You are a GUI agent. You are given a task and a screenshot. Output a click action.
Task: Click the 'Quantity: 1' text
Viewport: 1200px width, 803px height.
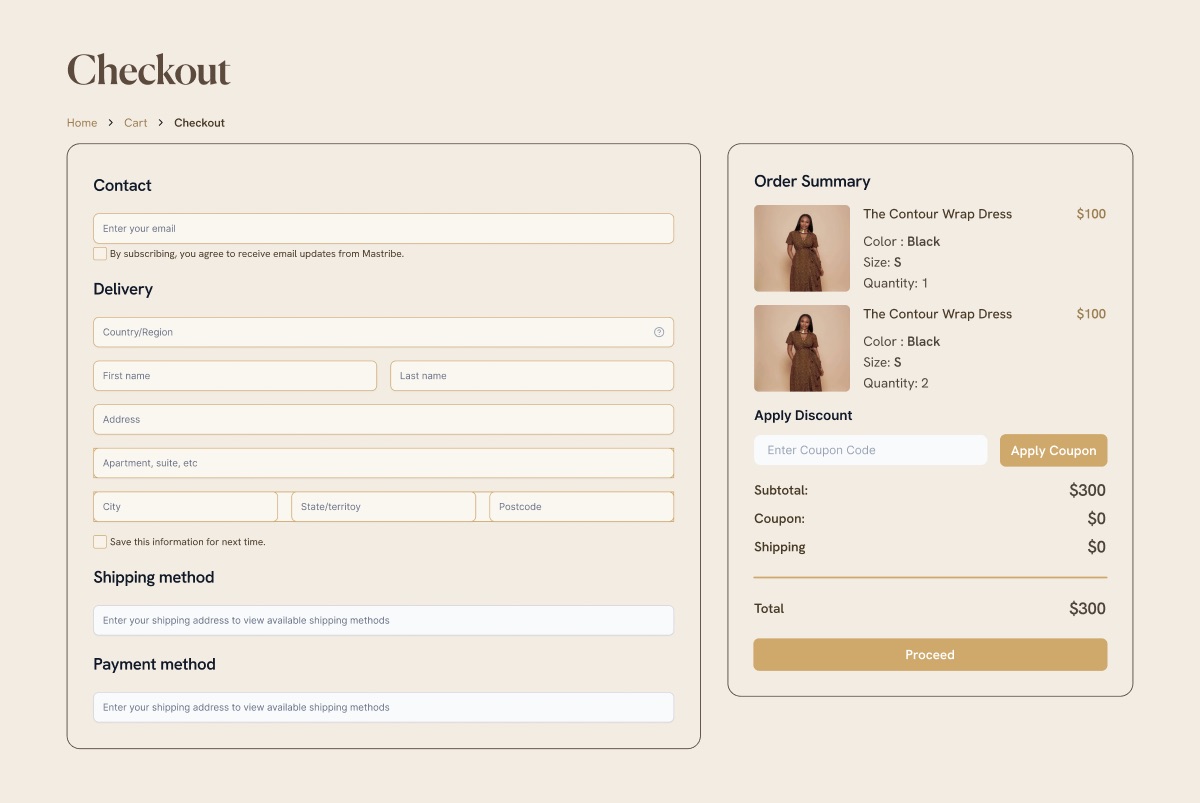point(895,283)
